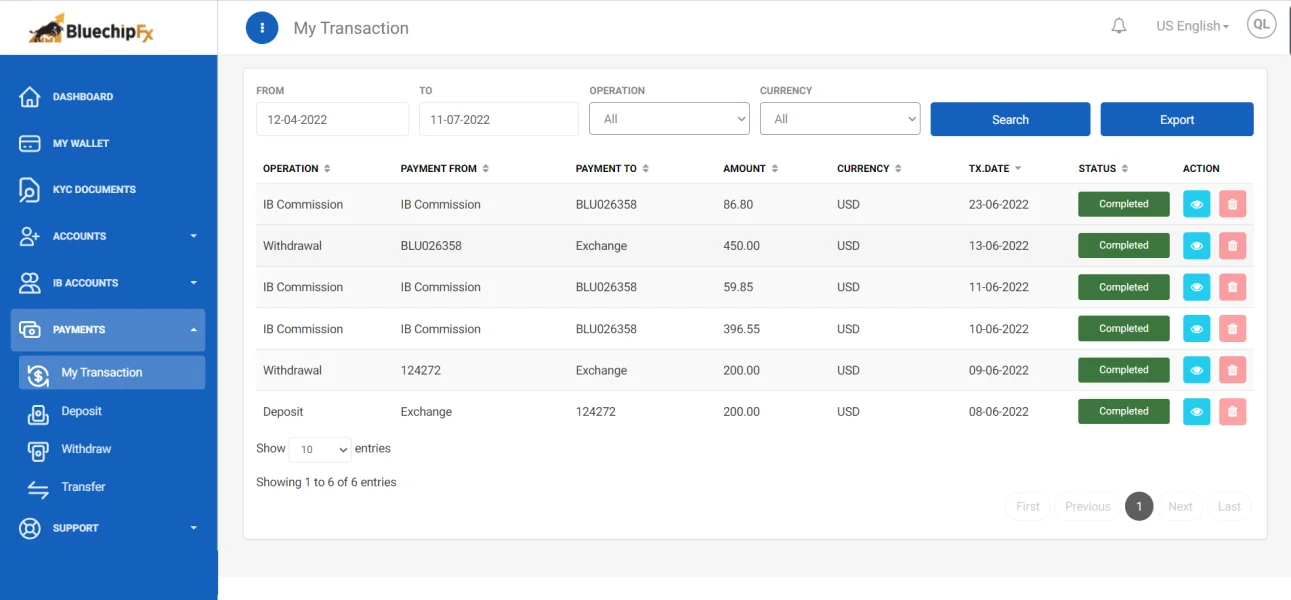1291x600 pixels.
Task: Select Transfer in Payments menu
Action: pos(83,487)
